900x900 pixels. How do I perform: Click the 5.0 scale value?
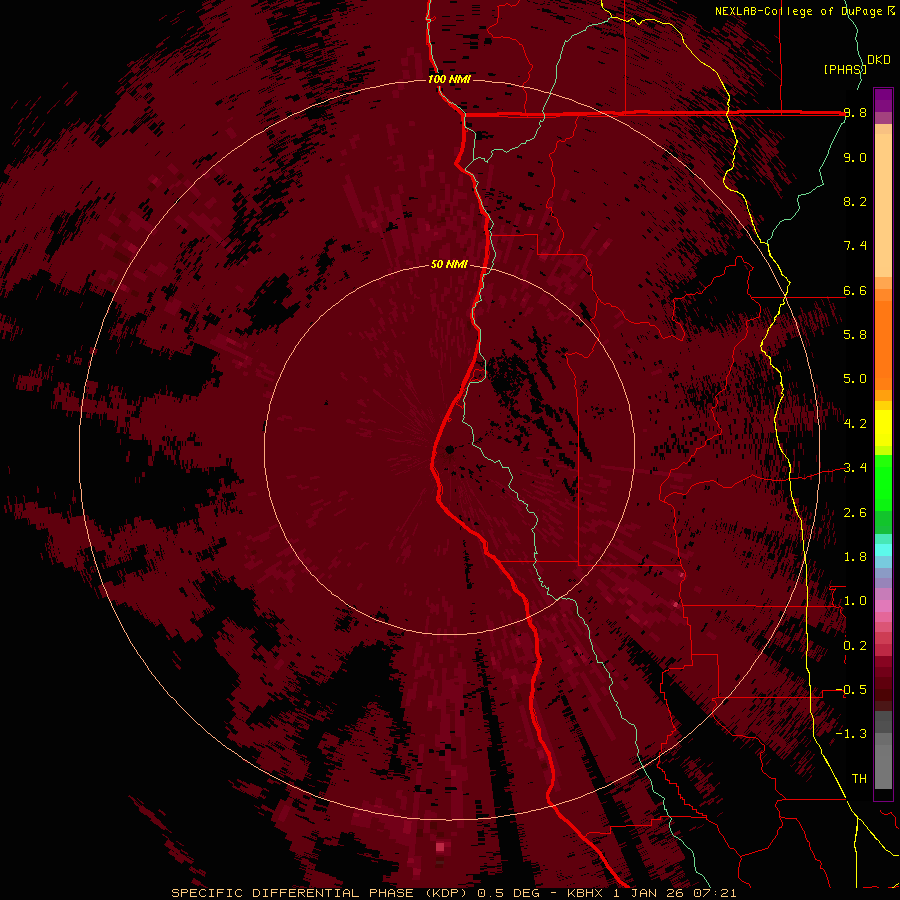pos(855,379)
